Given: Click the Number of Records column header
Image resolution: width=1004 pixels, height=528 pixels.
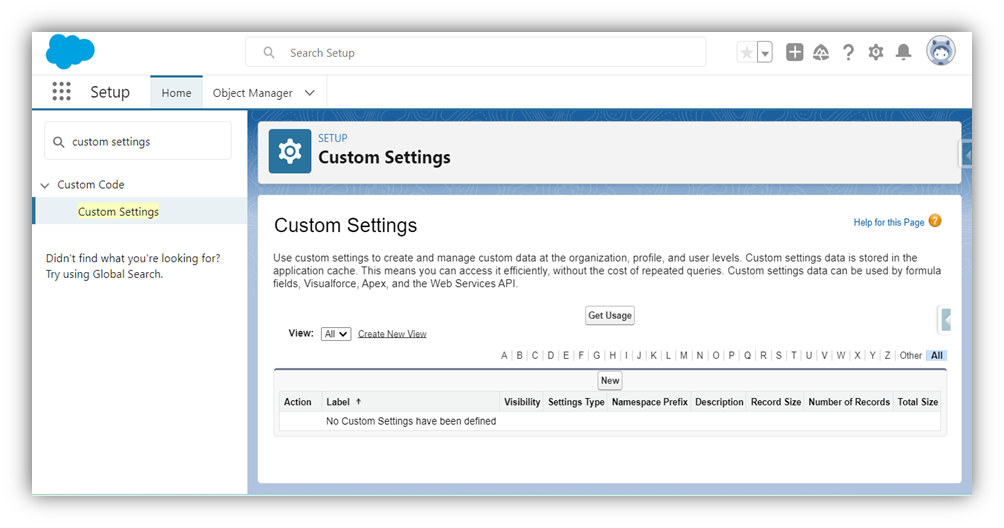Looking at the screenshot, I should click(x=849, y=402).
